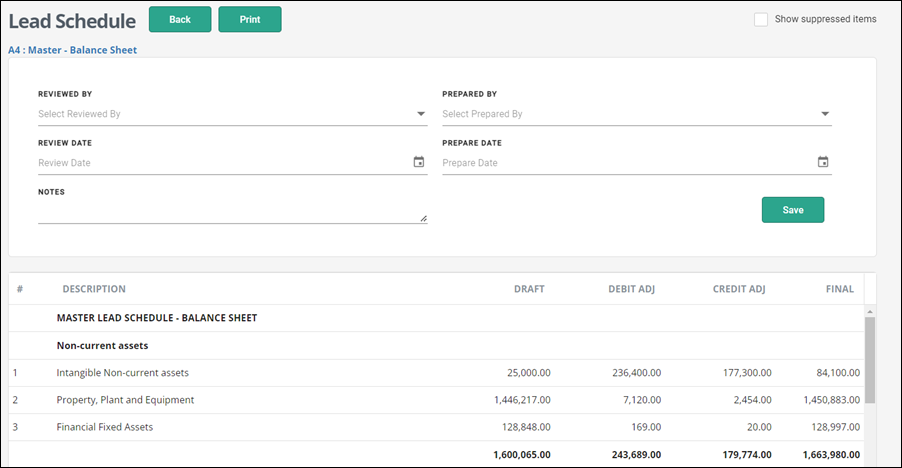Screen dimensions: 902x468
Task: Click credit adjustment value 20.00
Action: [759, 427]
